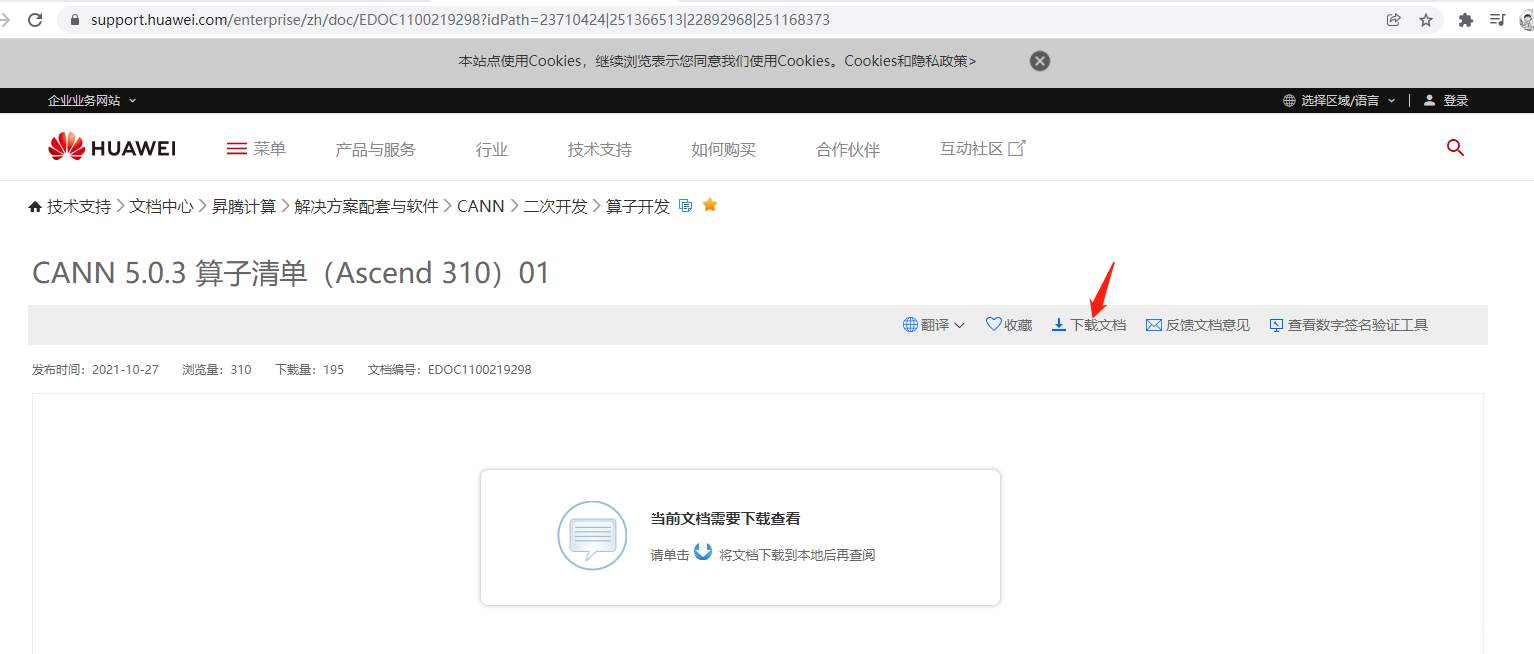
Task: Click the home icon in breadcrumb
Action: click(35, 206)
